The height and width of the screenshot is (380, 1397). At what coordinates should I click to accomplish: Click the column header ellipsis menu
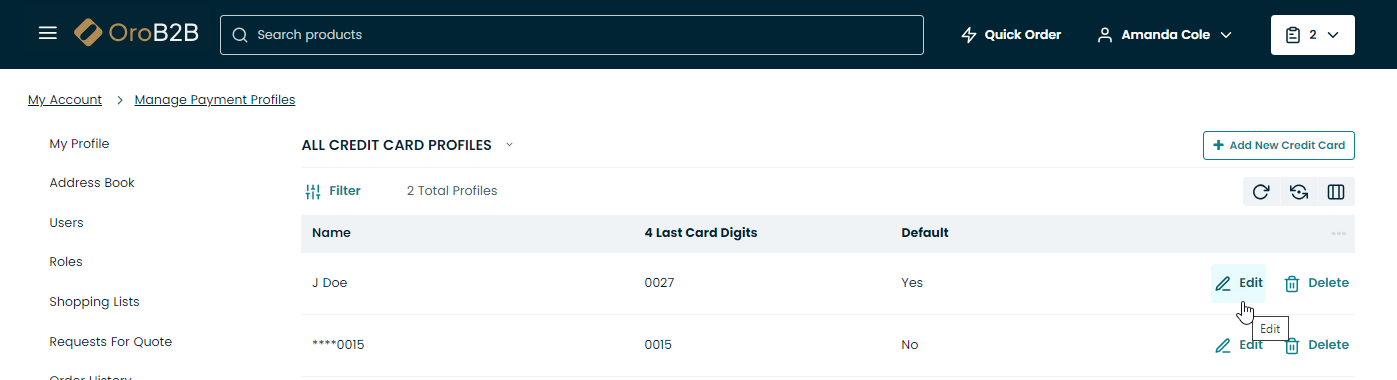1338,234
